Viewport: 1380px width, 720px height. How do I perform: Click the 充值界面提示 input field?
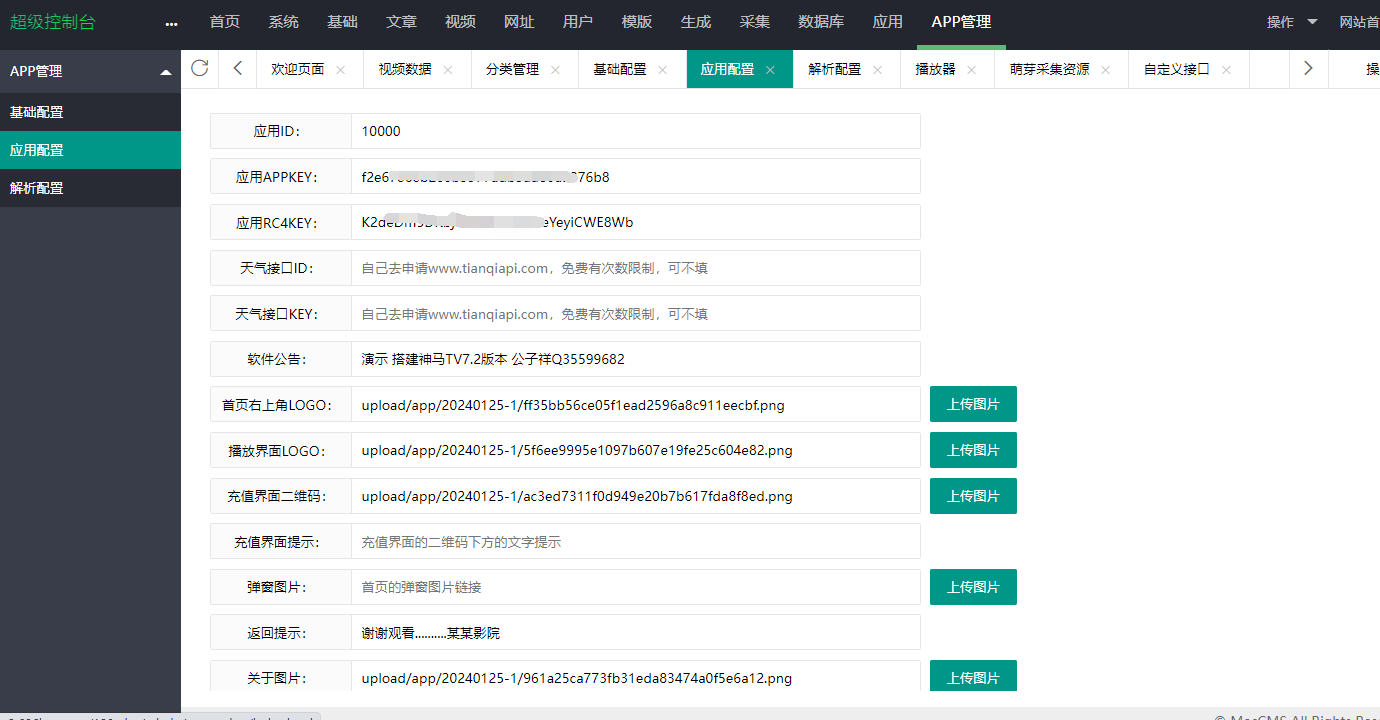[x=635, y=542]
